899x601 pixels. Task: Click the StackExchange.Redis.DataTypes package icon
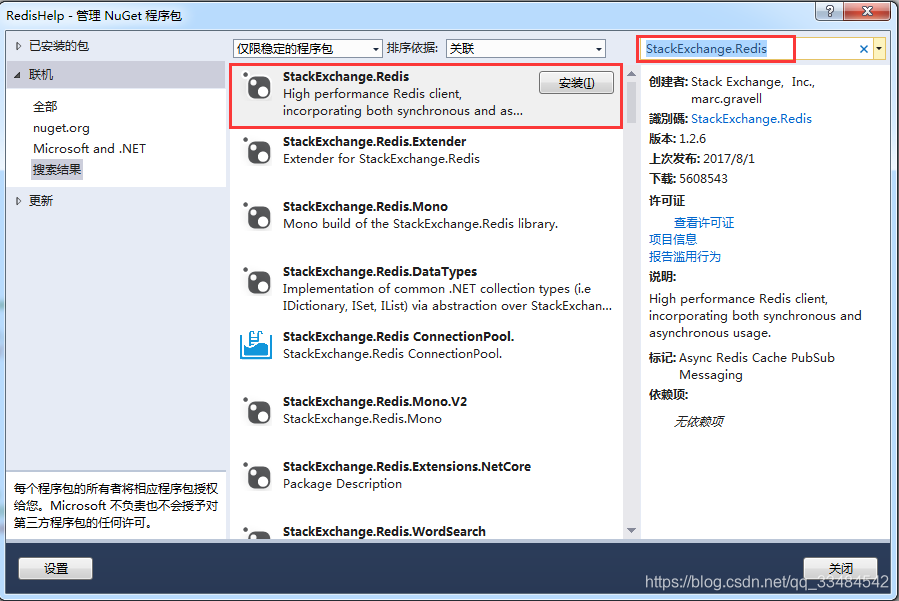click(x=257, y=282)
